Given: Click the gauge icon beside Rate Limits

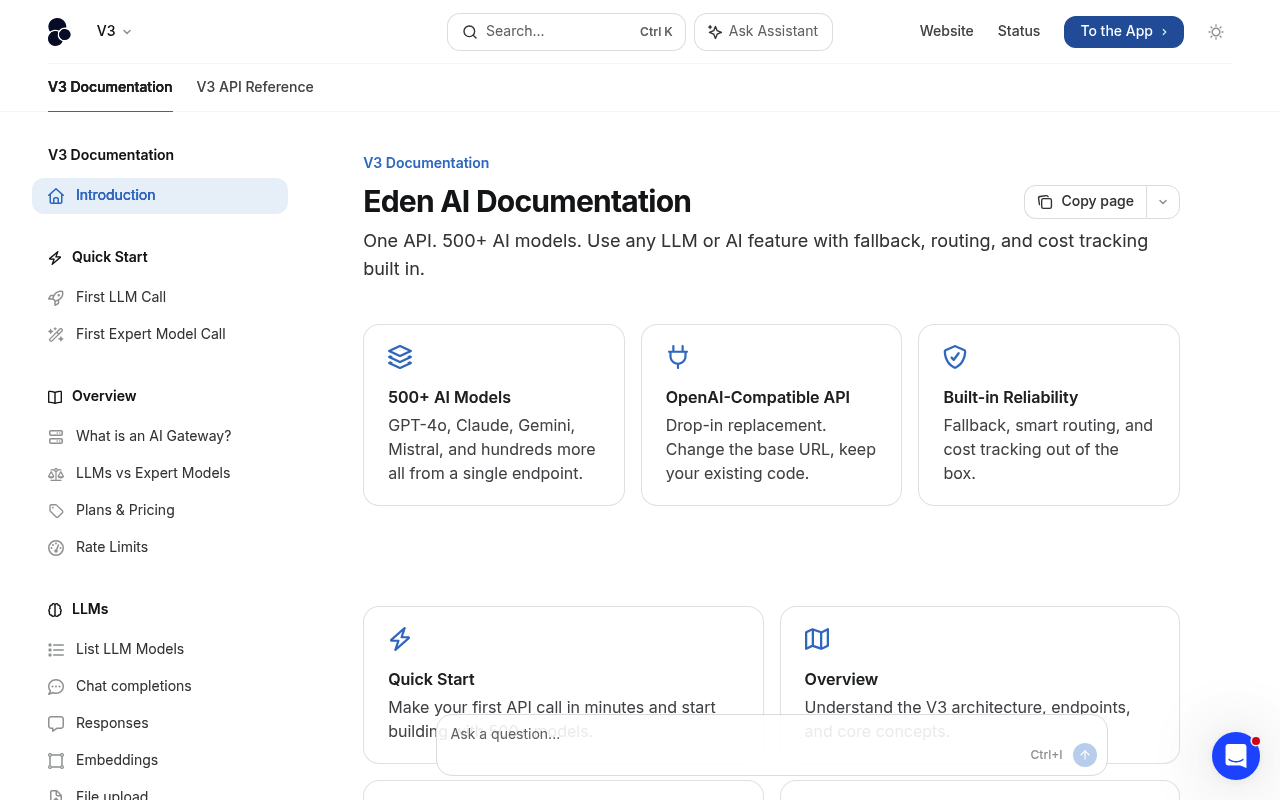Looking at the screenshot, I should [56, 548].
